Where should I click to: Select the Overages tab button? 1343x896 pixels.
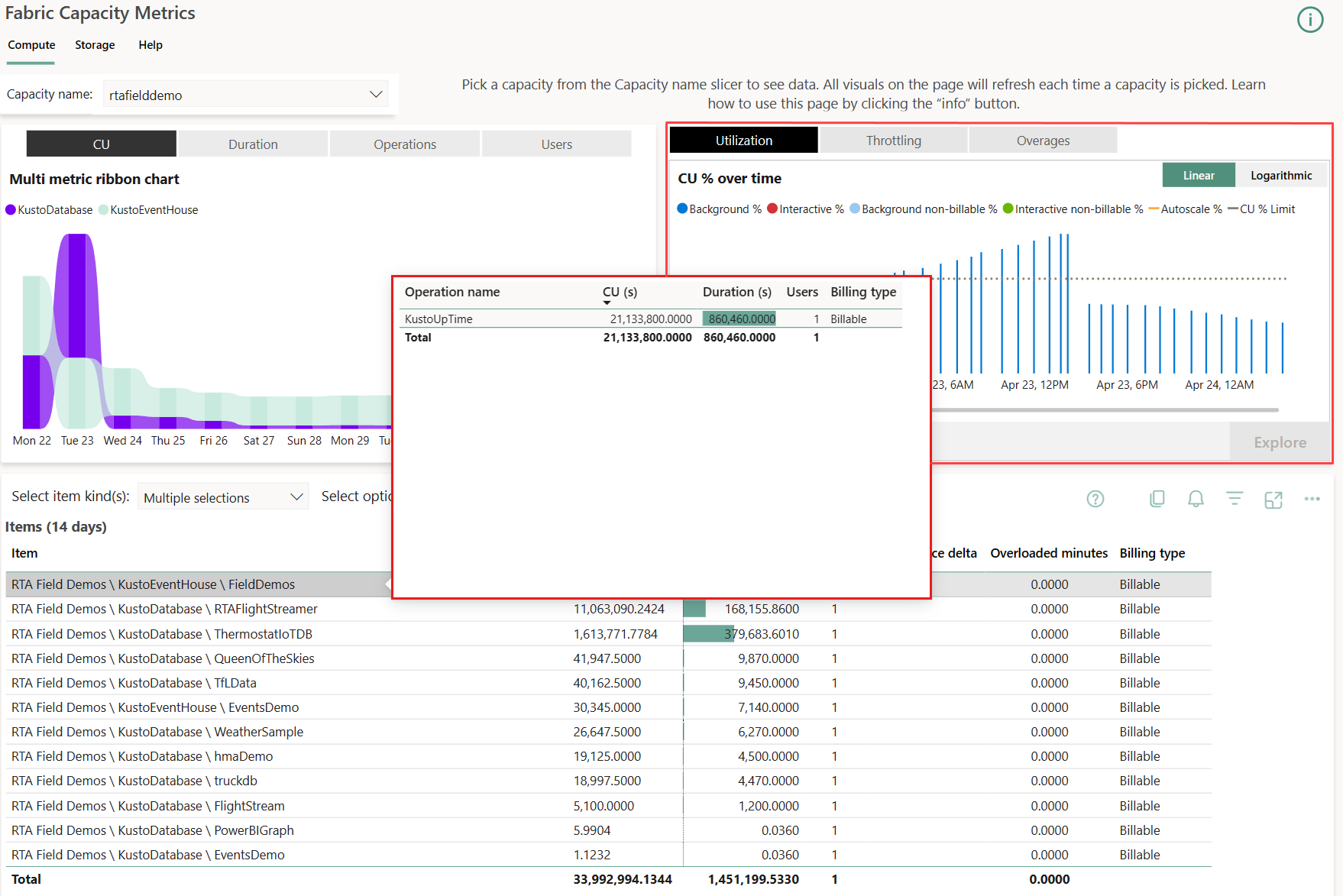1042,141
